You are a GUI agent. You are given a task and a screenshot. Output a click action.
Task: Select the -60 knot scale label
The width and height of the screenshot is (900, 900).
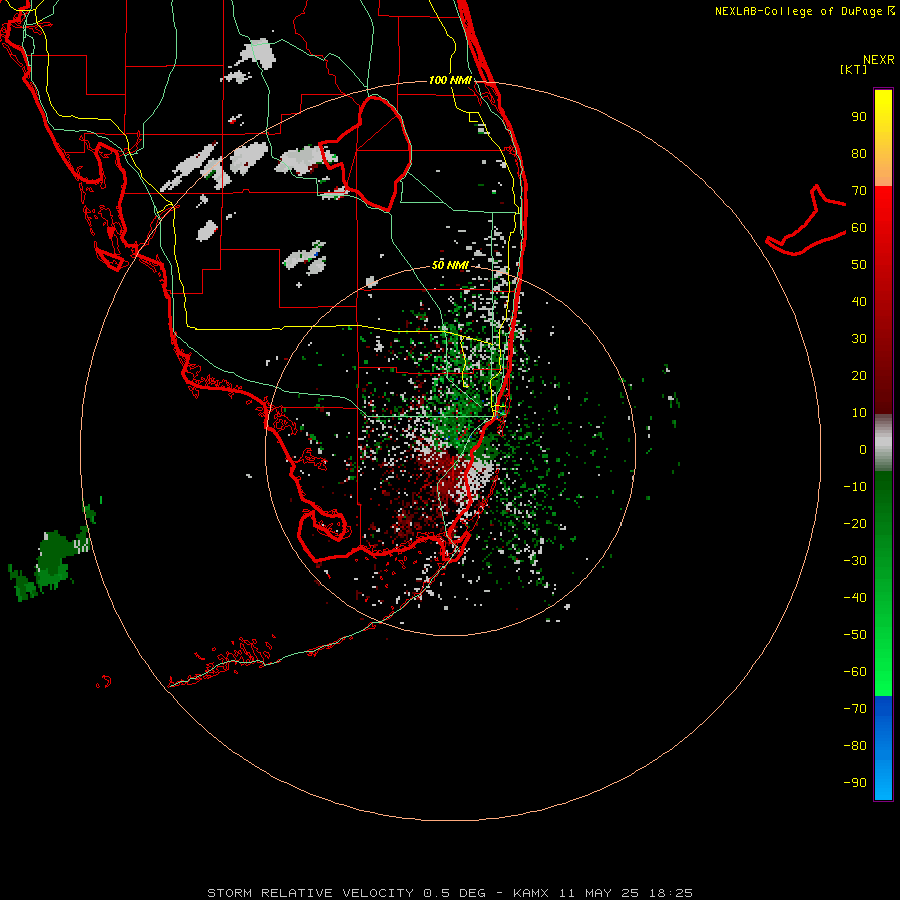point(855,672)
